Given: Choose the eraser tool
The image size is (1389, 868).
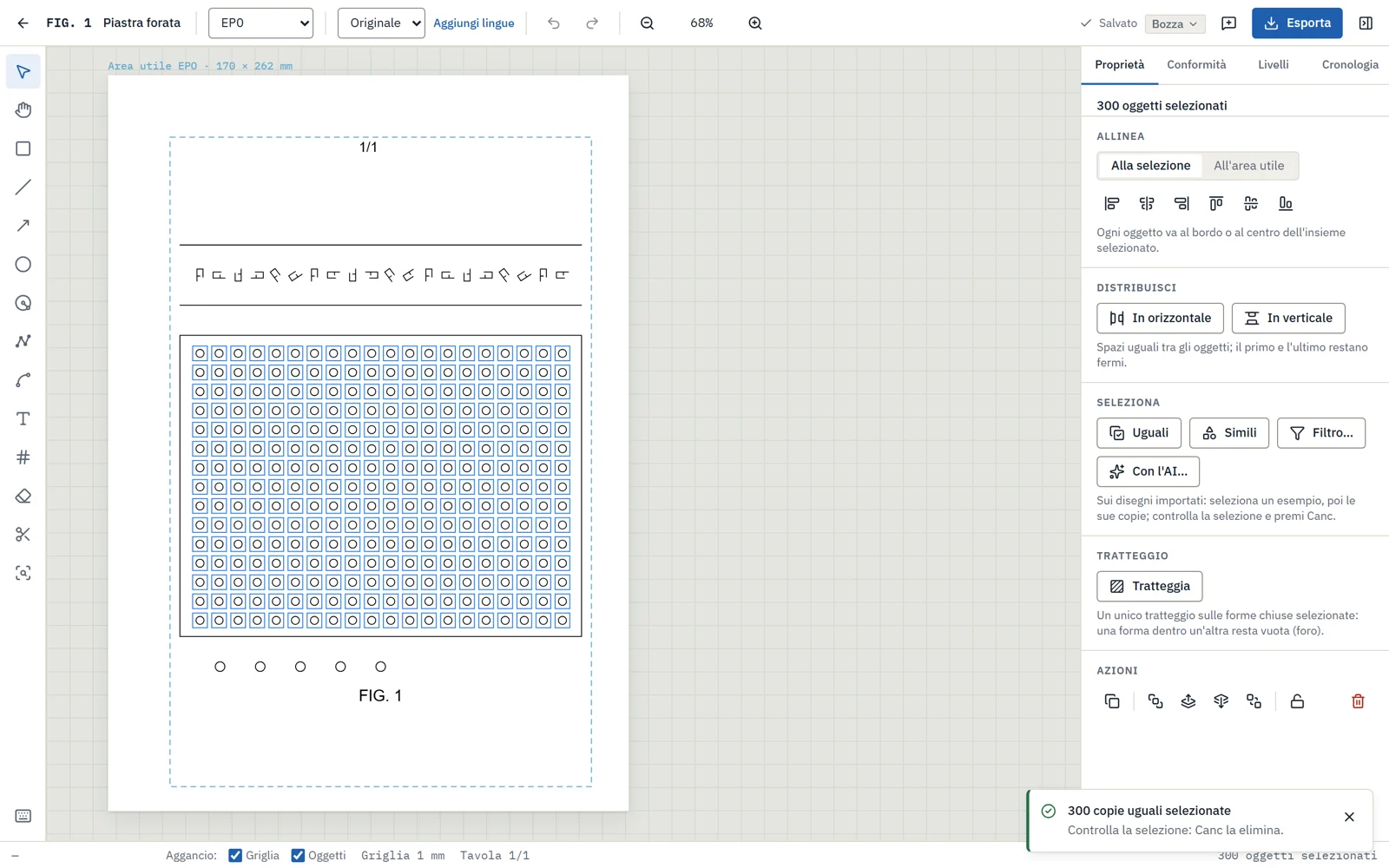Looking at the screenshot, I should (x=23, y=496).
